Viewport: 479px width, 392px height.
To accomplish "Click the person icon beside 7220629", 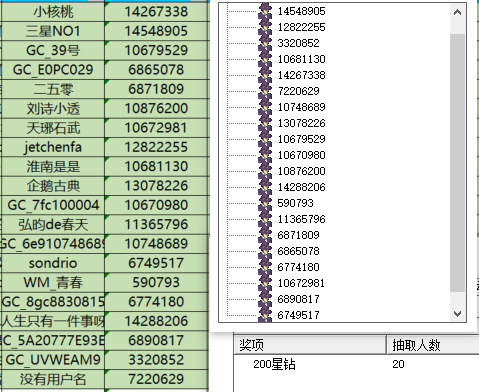I will click(265, 91).
